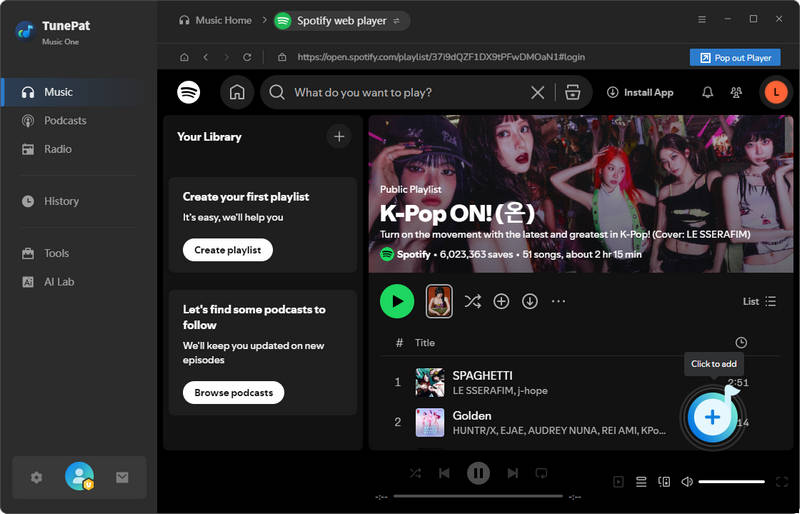Open the TunePat hamburger menu

pos(702,19)
